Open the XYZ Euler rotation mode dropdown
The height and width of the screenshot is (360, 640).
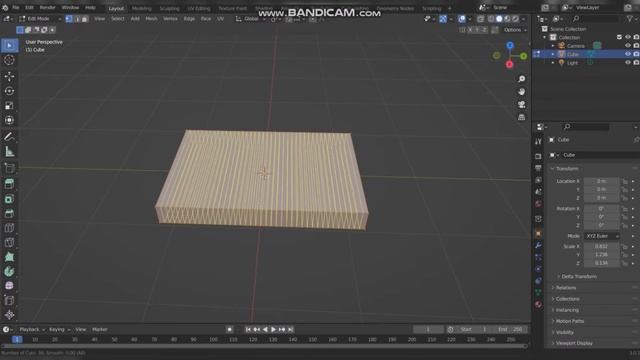pos(602,236)
